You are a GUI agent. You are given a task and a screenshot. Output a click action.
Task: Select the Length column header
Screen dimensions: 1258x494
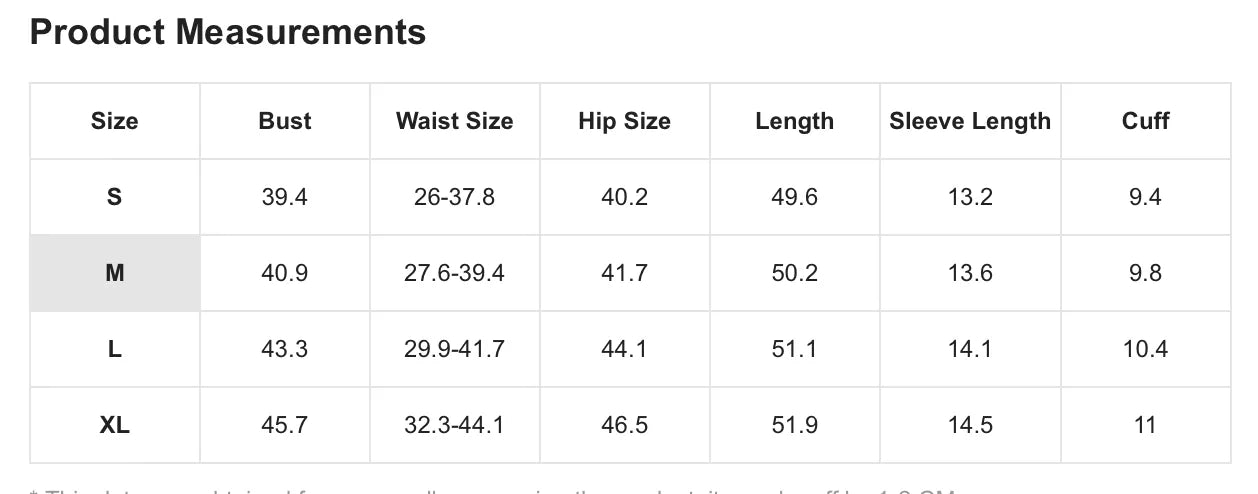point(794,121)
